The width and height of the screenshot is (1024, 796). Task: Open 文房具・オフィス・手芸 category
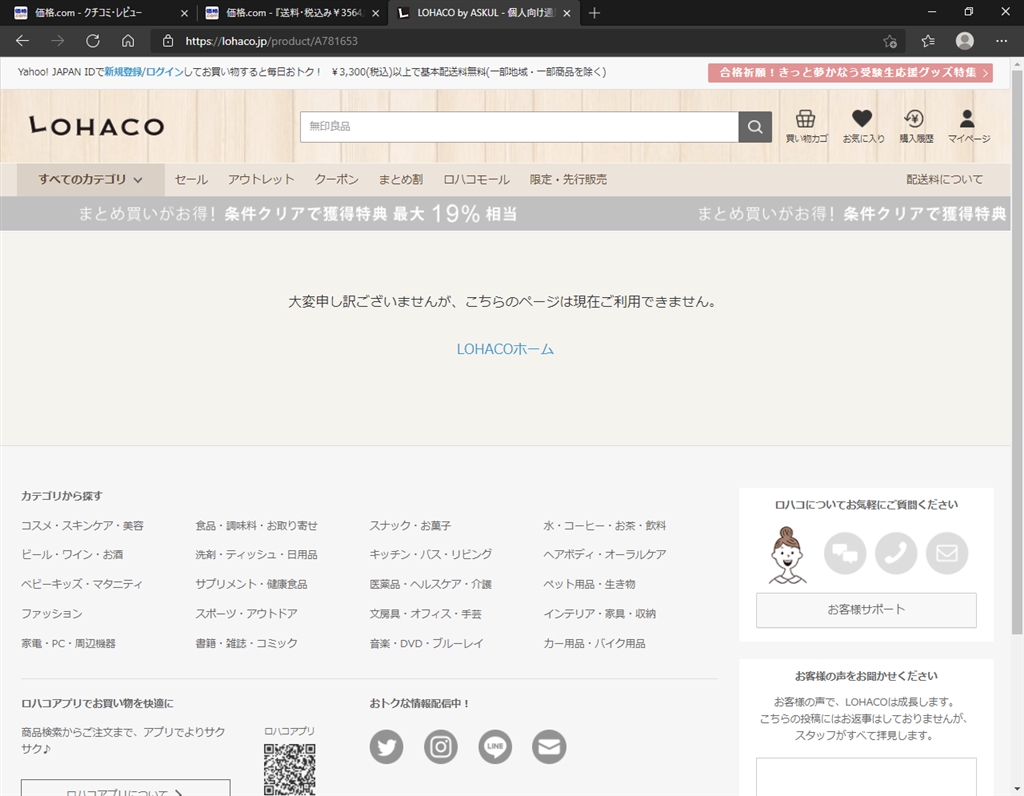pos(426,614)
